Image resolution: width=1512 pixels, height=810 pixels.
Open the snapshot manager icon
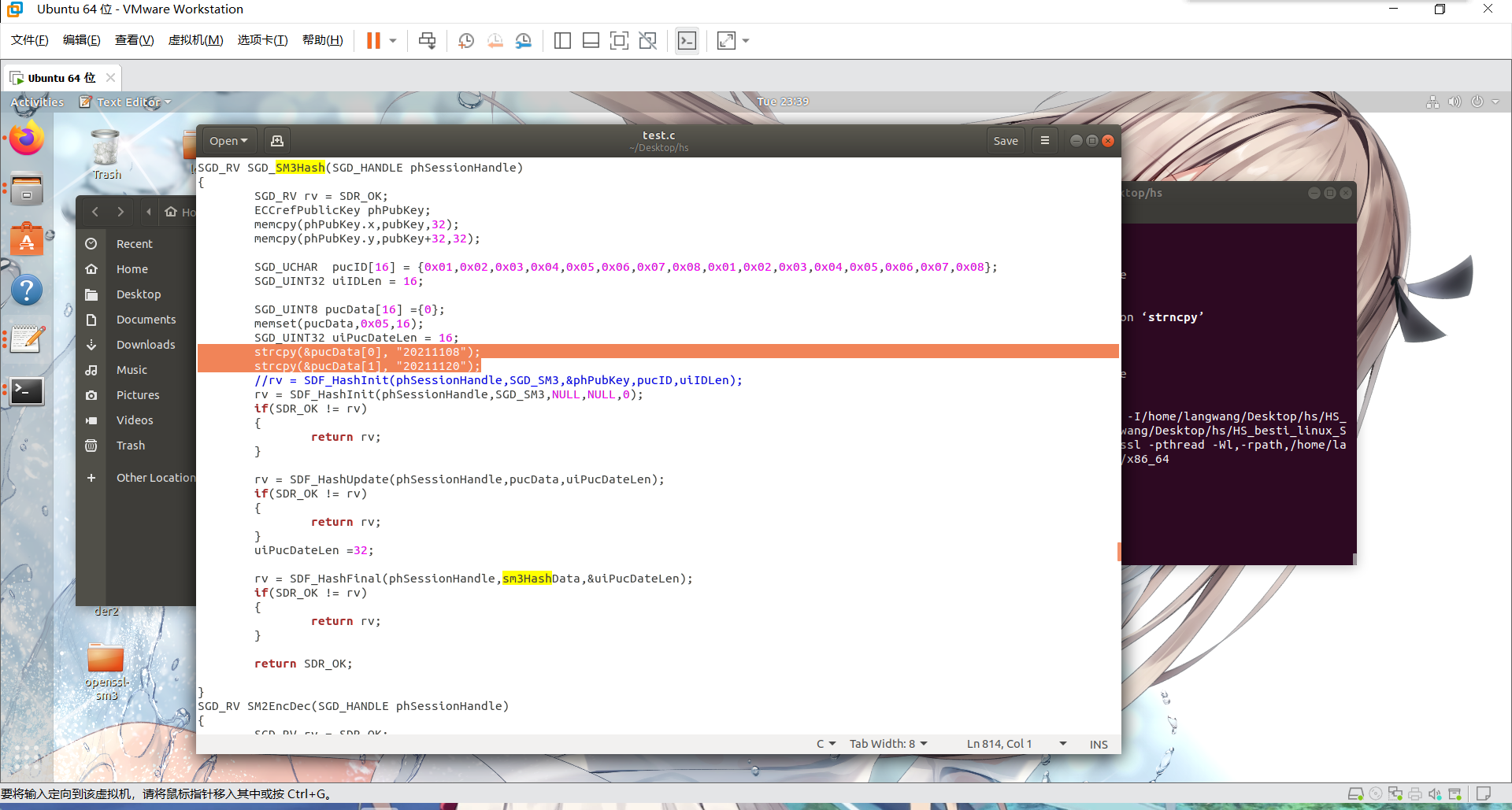click(523, 40)
